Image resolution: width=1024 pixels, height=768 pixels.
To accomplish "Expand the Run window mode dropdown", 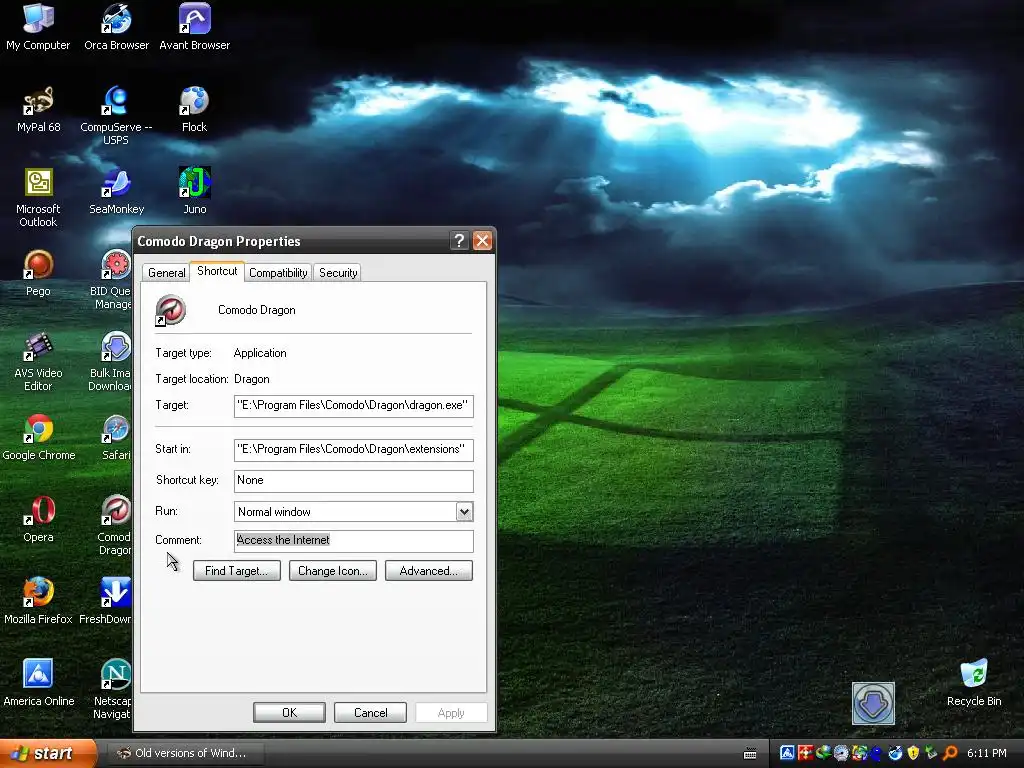I will (464, 512).
